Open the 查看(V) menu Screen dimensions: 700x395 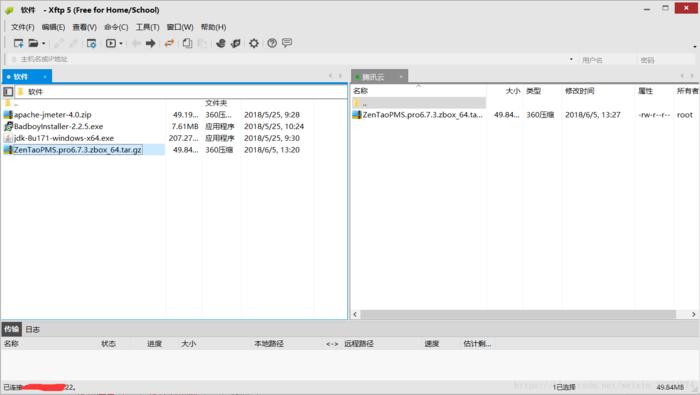[85, 27]
